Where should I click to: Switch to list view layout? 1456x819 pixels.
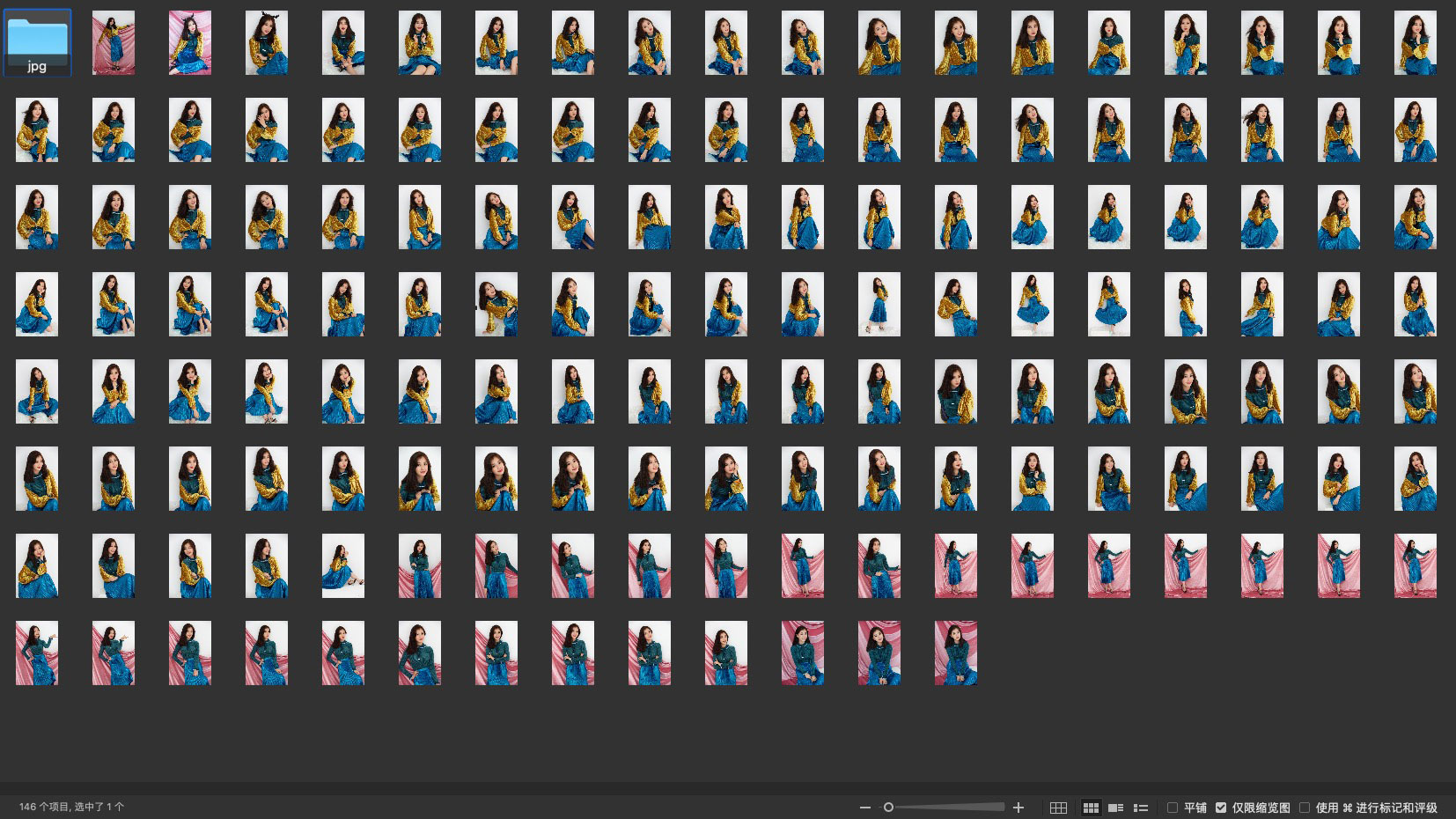tap(1141, 808)
